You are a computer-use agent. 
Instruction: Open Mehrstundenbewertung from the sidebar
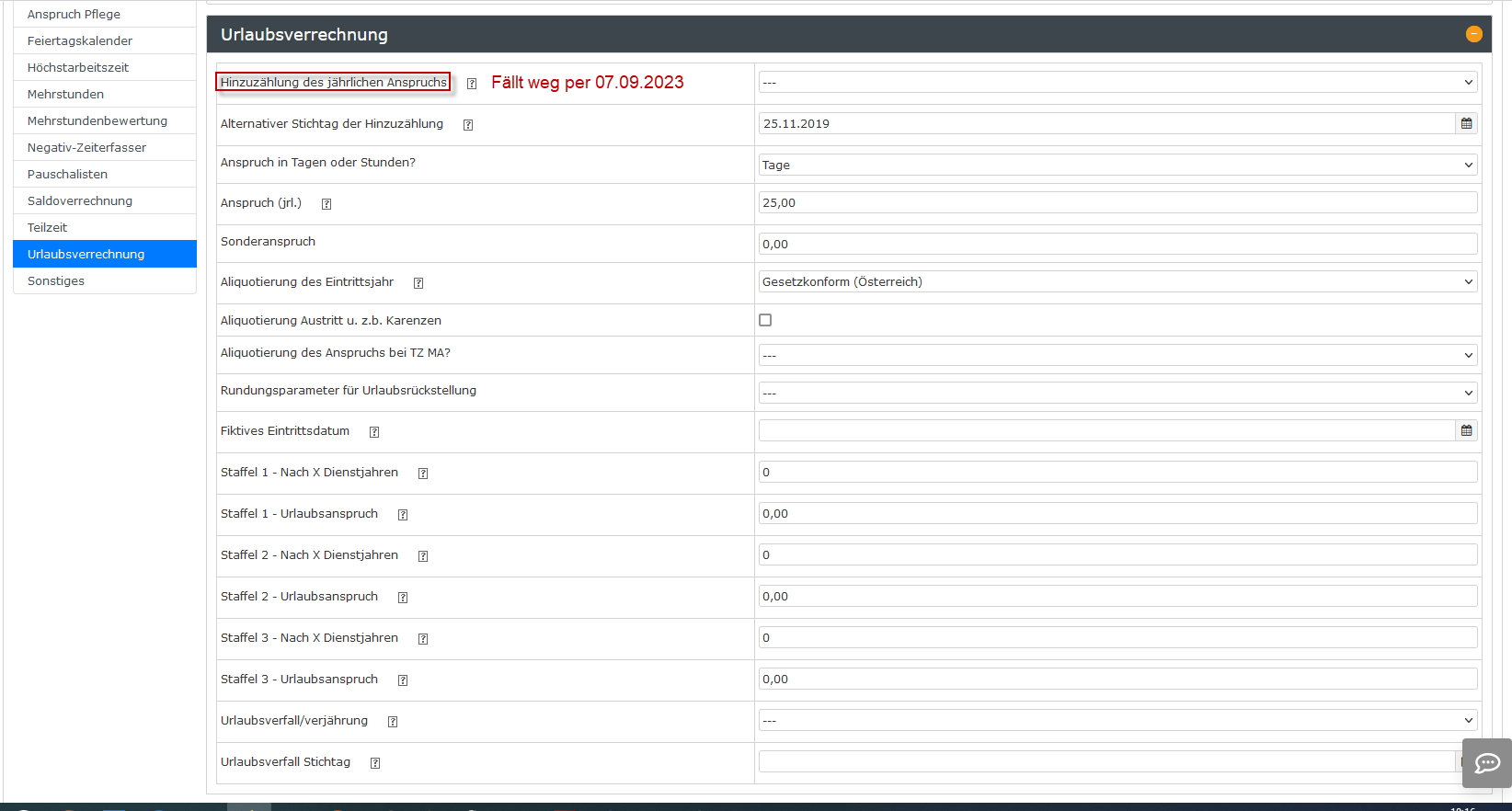[x=97, y=120]
